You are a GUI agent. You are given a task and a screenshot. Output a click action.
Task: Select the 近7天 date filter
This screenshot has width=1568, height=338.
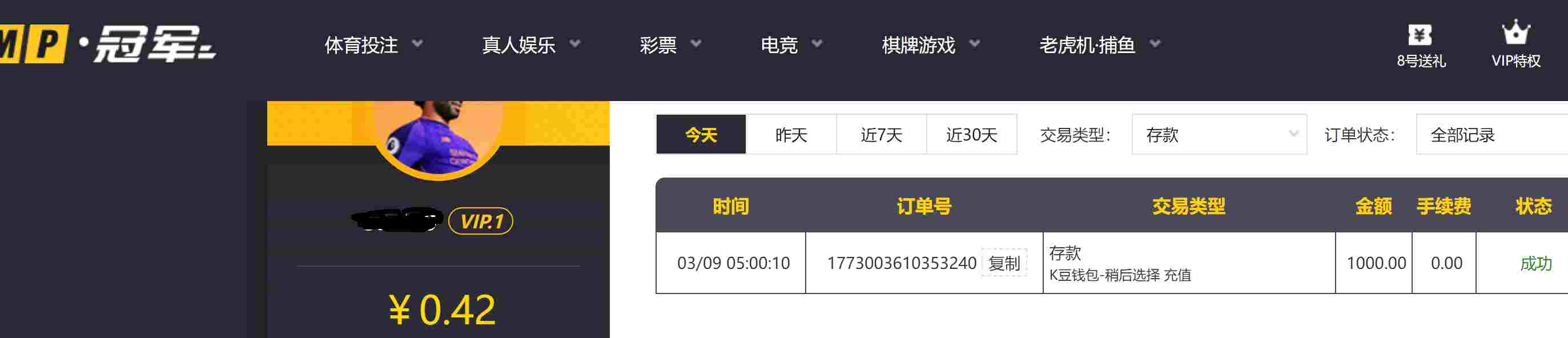[x=882, y=134]
